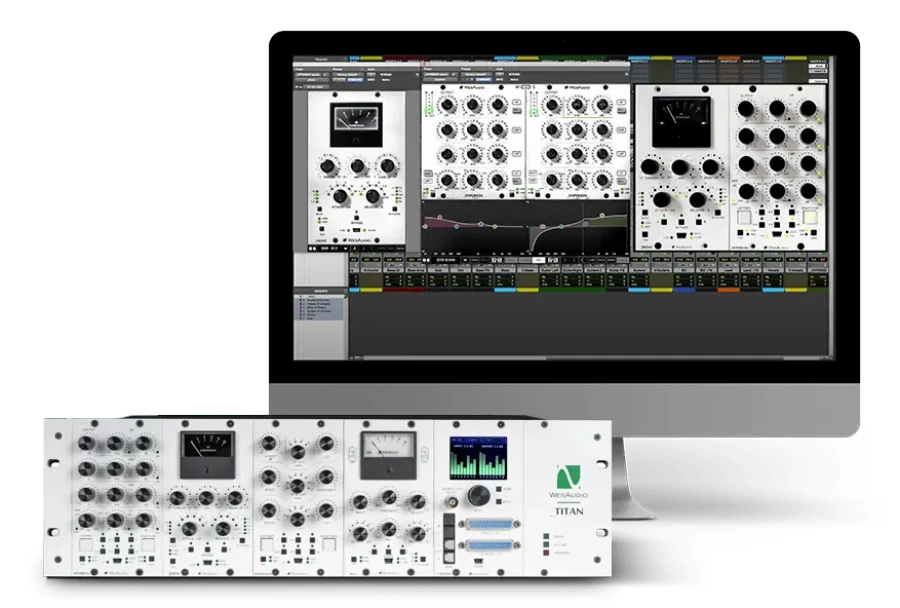This screenshot has height=608, width=900.
Task: Open dropdown arrow in small Dione plugin bottom toolbar
Action: point(346,249)
